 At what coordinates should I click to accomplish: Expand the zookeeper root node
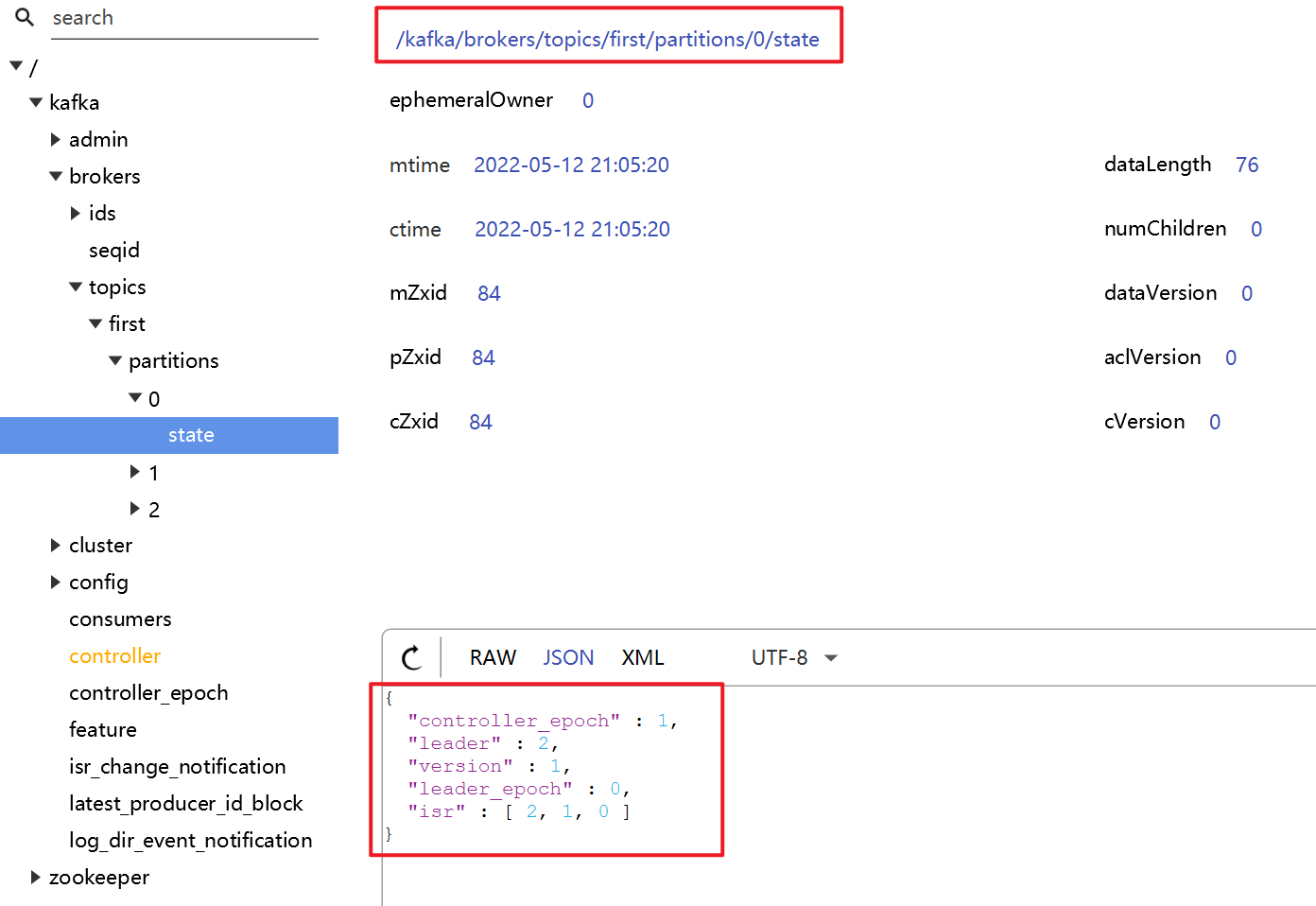point(36,877)
